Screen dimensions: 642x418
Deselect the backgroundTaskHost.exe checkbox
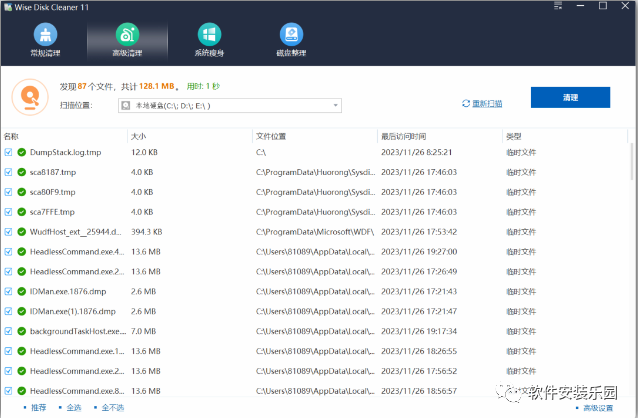tap(8, 330)
